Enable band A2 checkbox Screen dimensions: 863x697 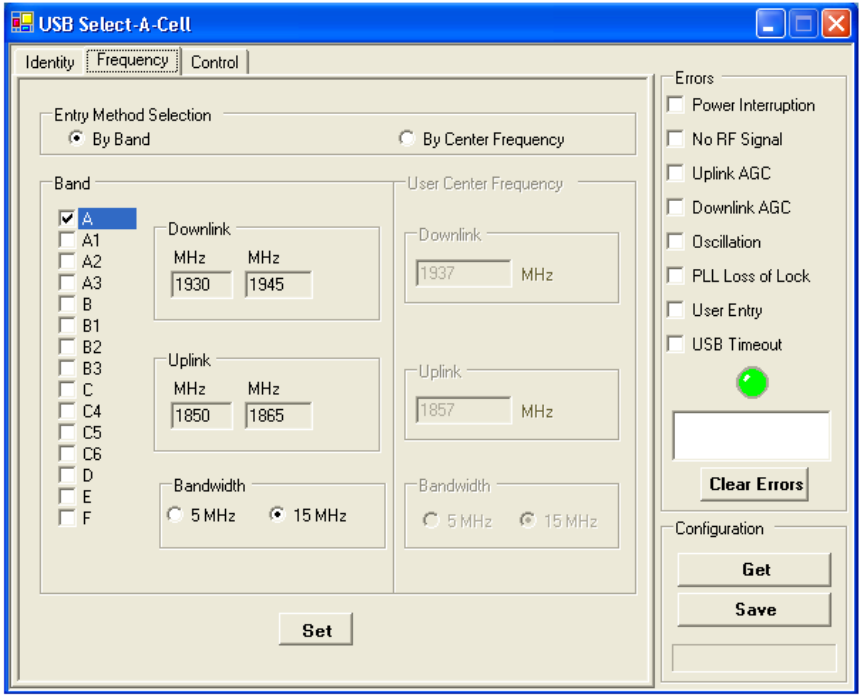click(x=67, y=261)
